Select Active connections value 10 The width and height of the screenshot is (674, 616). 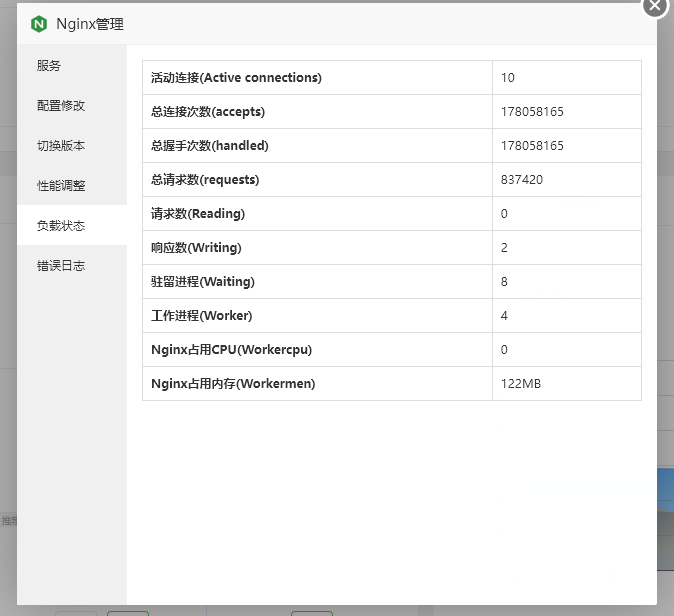(508, 78)
